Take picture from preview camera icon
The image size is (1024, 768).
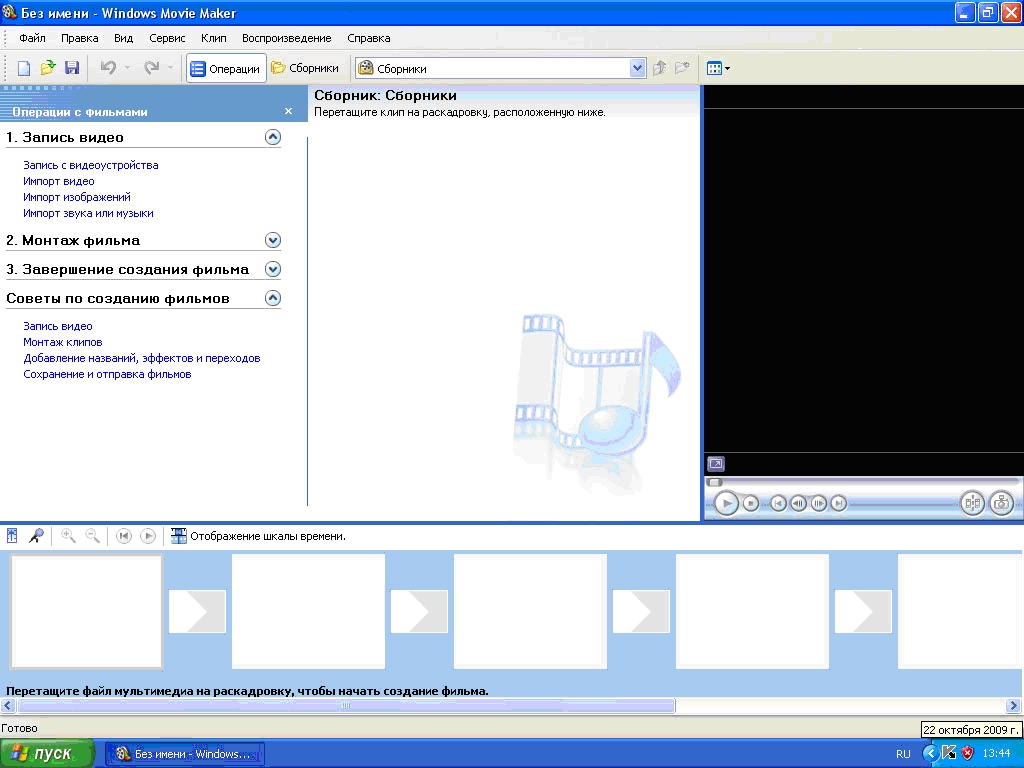(x=1001, y=504)
